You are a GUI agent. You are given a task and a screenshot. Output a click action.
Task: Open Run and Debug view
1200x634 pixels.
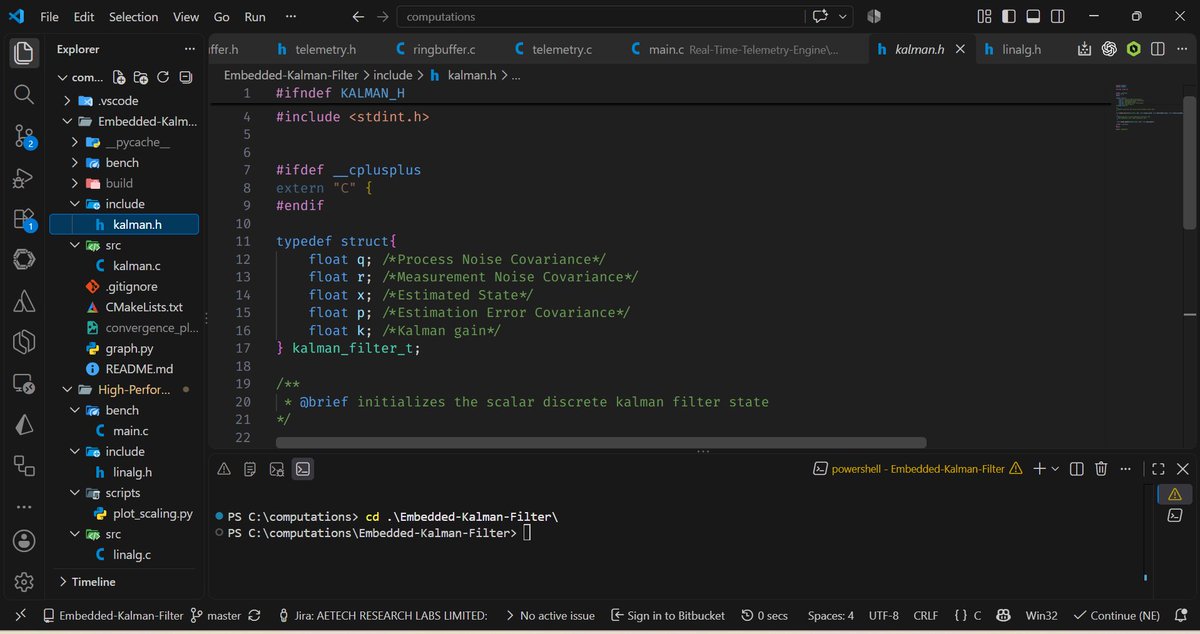click(24, 178)
